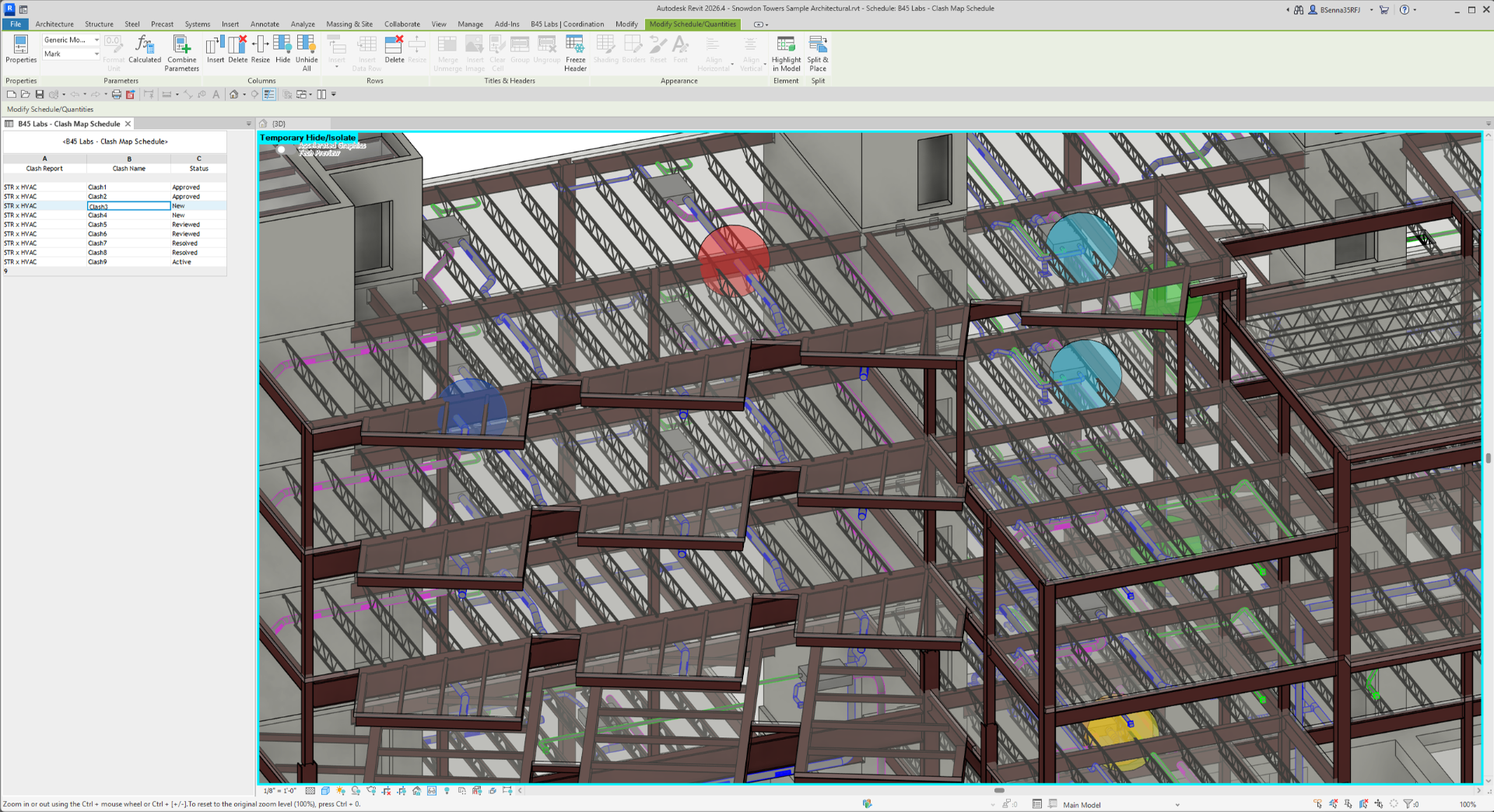
Task: Toggle sun path in view control bar
Action: (x=341, y=791)
